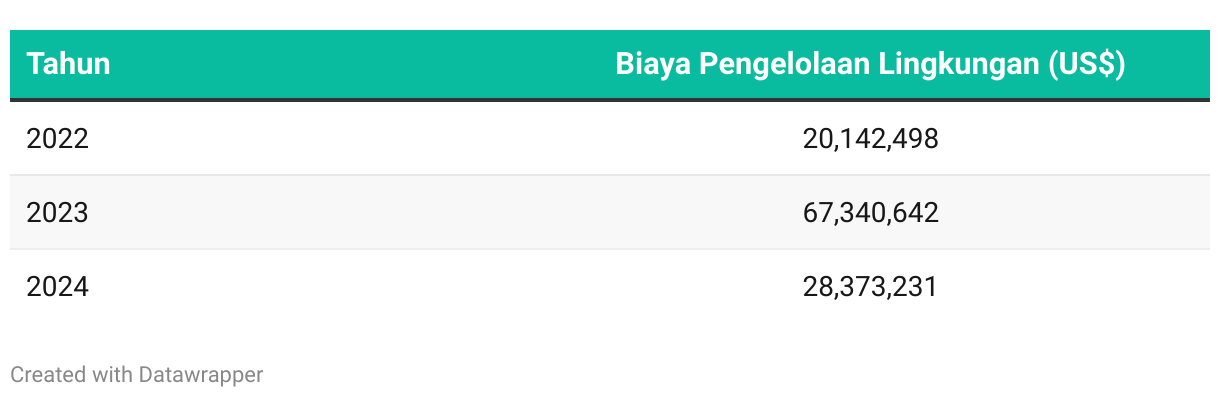Click the (US$) unit in the header
Viewport: 1220px width, 398px height.
click(x=1086, y=64)
